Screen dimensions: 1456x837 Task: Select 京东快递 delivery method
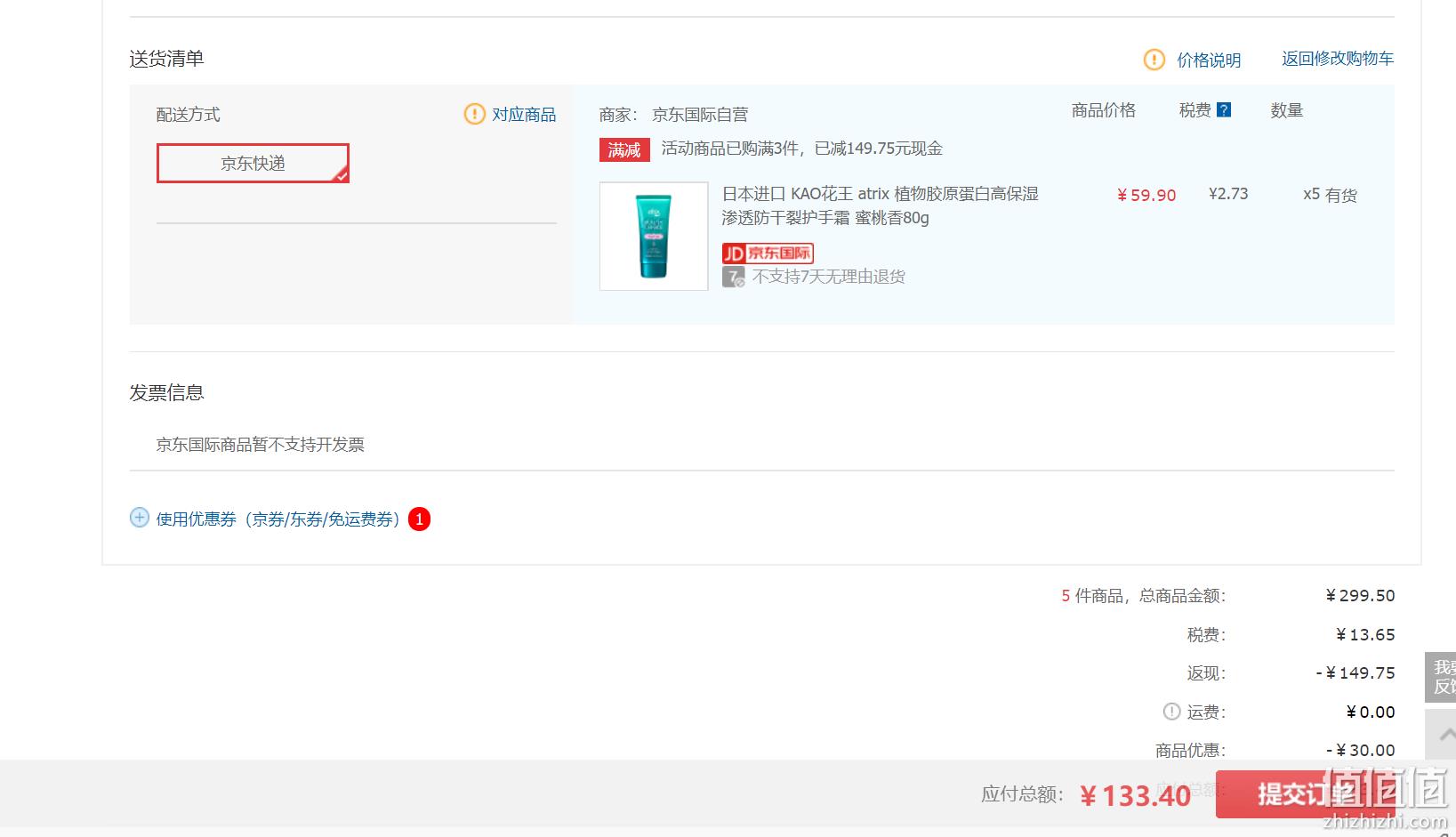[x=253, y=163]
